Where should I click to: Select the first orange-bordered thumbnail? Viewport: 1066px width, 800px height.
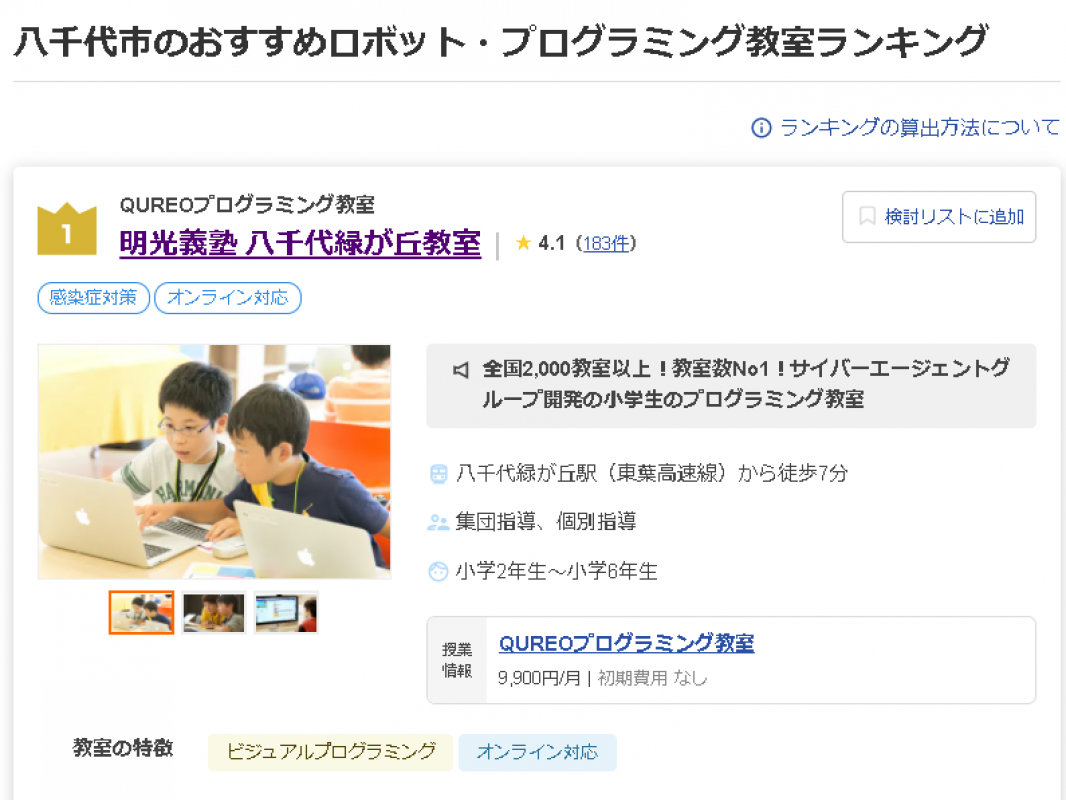pos(141,612)
